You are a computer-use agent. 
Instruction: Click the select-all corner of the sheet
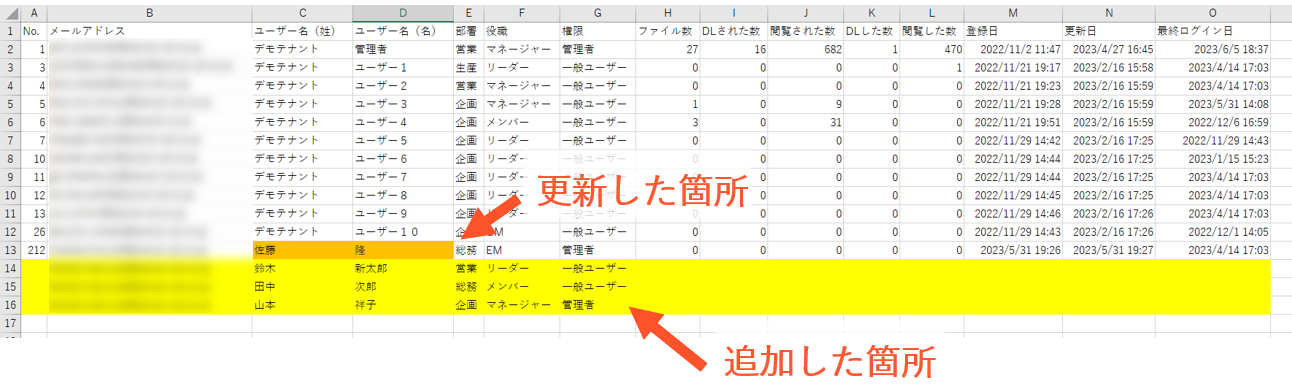(10, 12)
